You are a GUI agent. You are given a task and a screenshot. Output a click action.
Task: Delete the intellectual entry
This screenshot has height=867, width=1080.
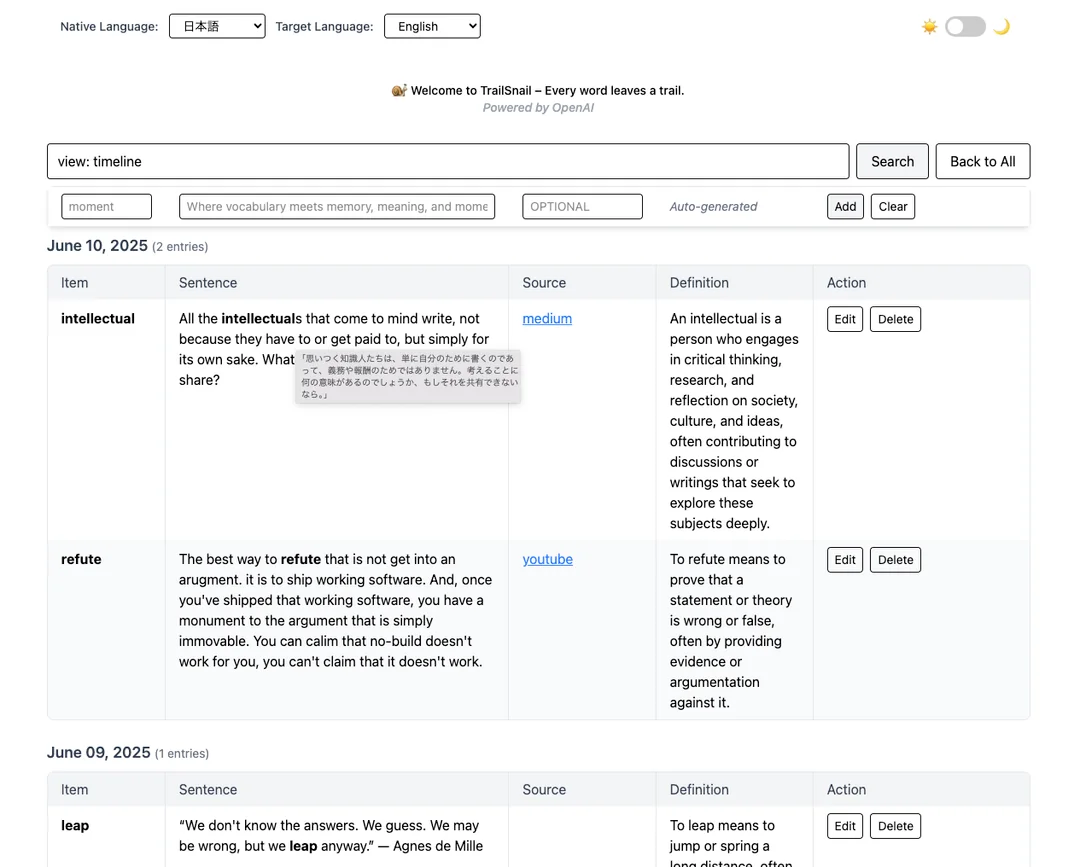895,320
